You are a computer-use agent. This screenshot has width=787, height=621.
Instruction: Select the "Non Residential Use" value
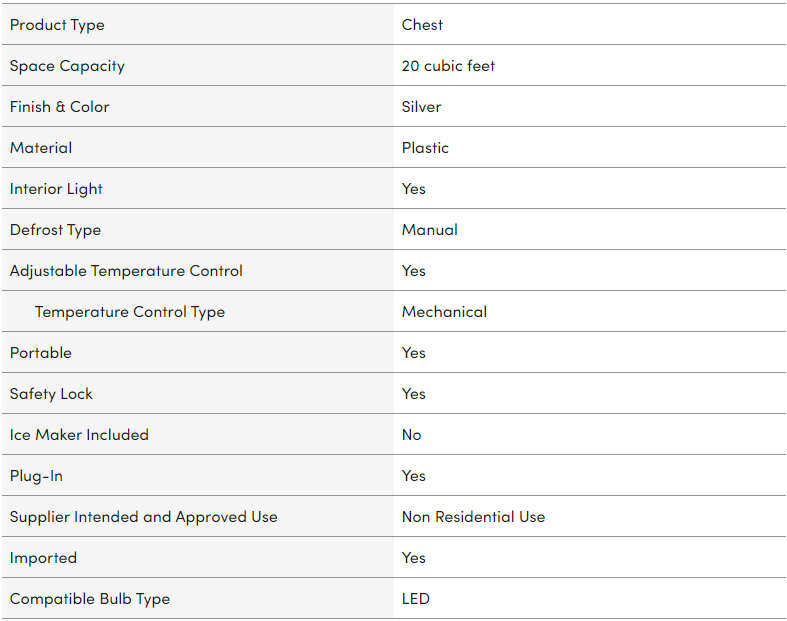(473, 517)
